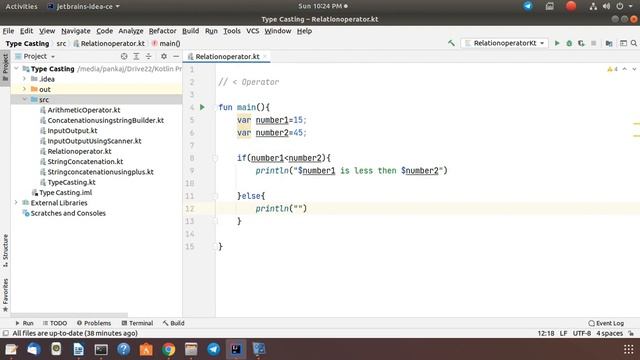
Task: Open the Run tool window button
Action: [24, 323]
